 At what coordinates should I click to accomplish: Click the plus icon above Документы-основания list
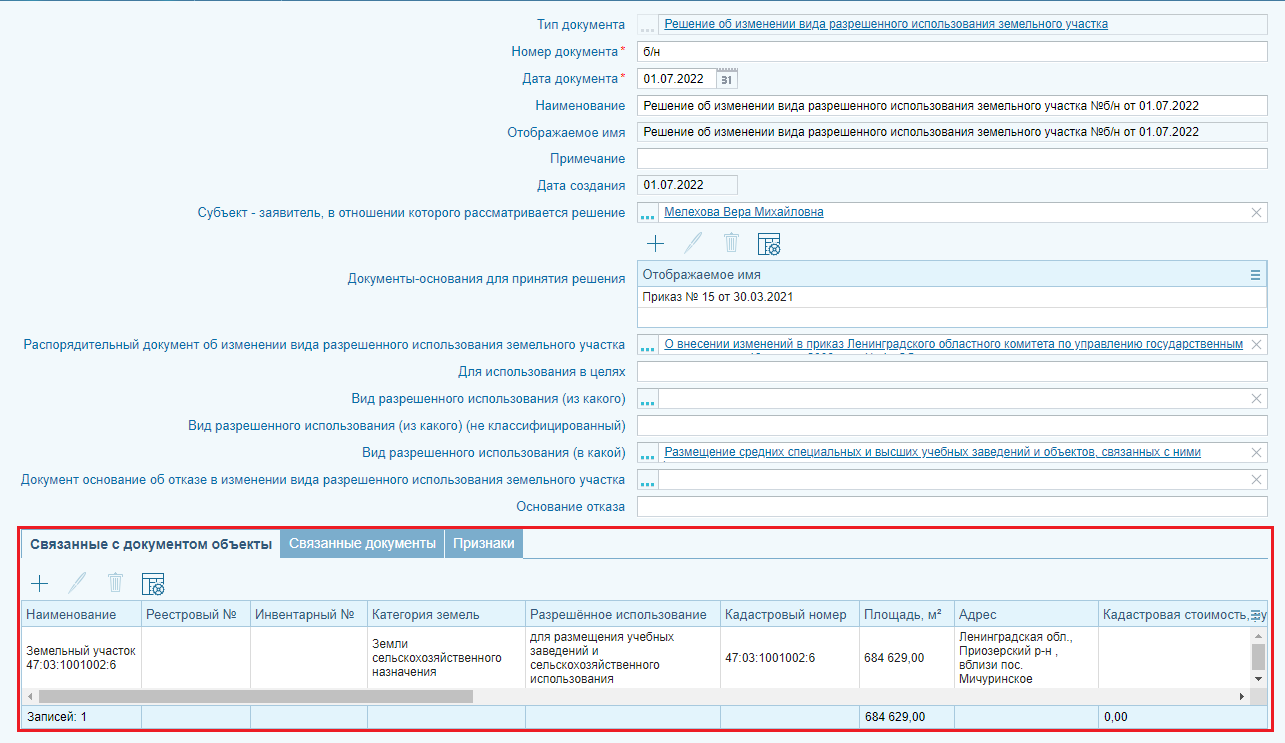click(x=655, y=243)
